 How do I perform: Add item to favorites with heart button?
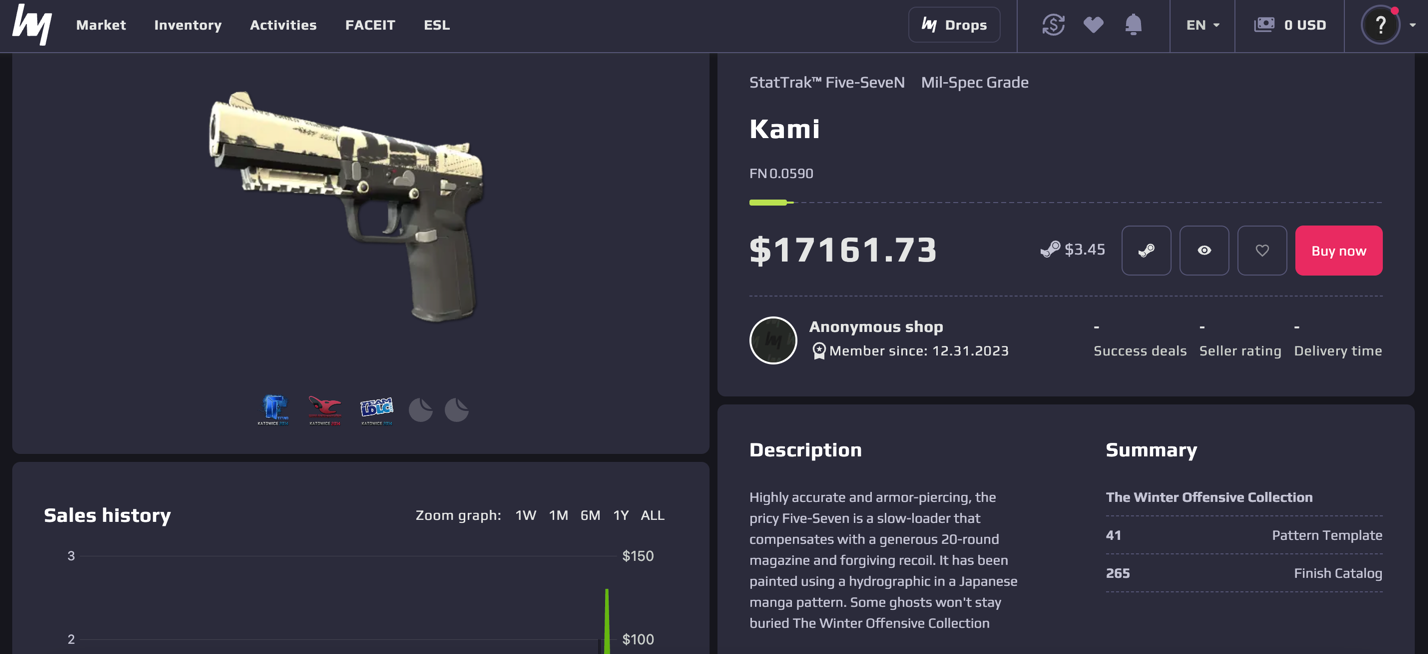click(x=1262, y=251)
